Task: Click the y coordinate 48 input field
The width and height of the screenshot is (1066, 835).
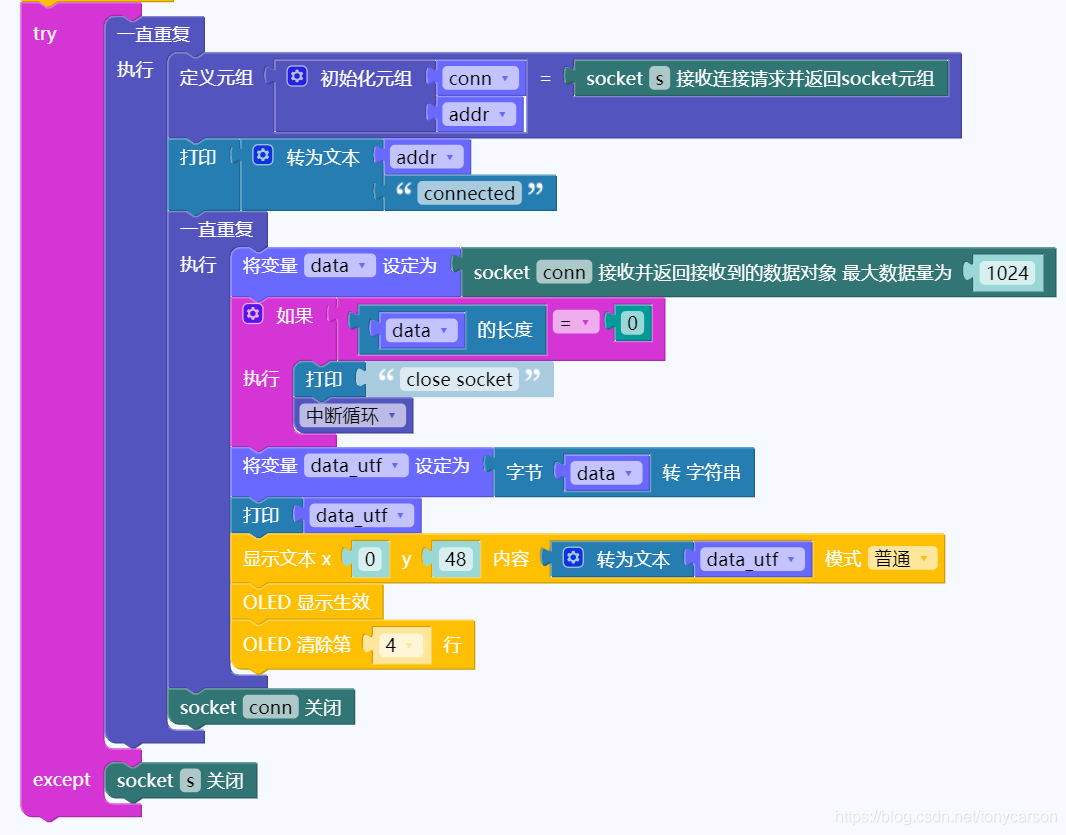Action: click(x=455, y=559)
